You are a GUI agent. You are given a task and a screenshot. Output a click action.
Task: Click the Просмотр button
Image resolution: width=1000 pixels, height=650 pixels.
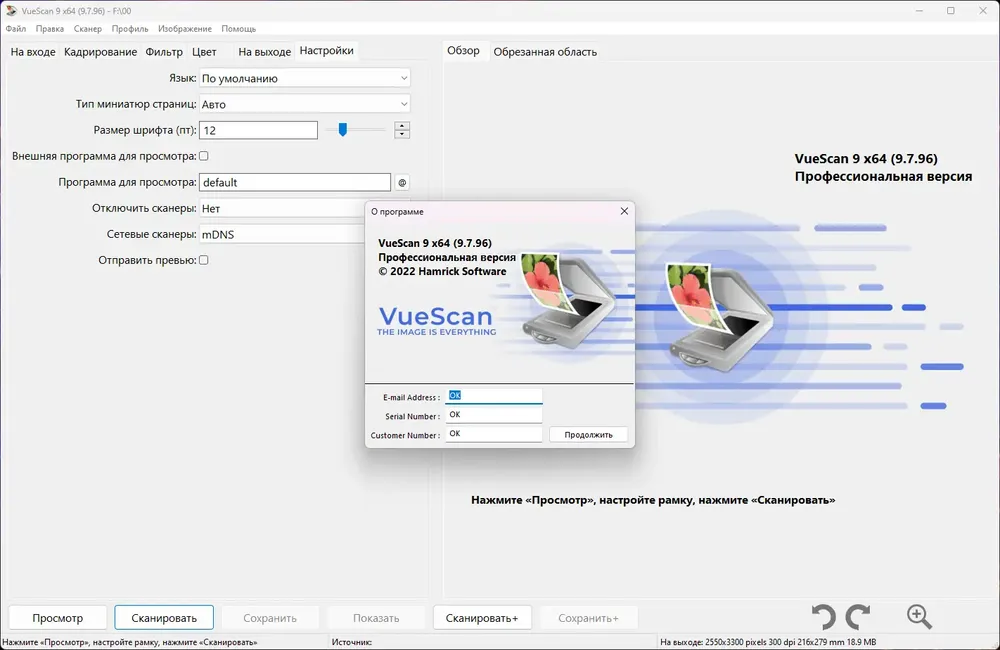coord(57,617)
